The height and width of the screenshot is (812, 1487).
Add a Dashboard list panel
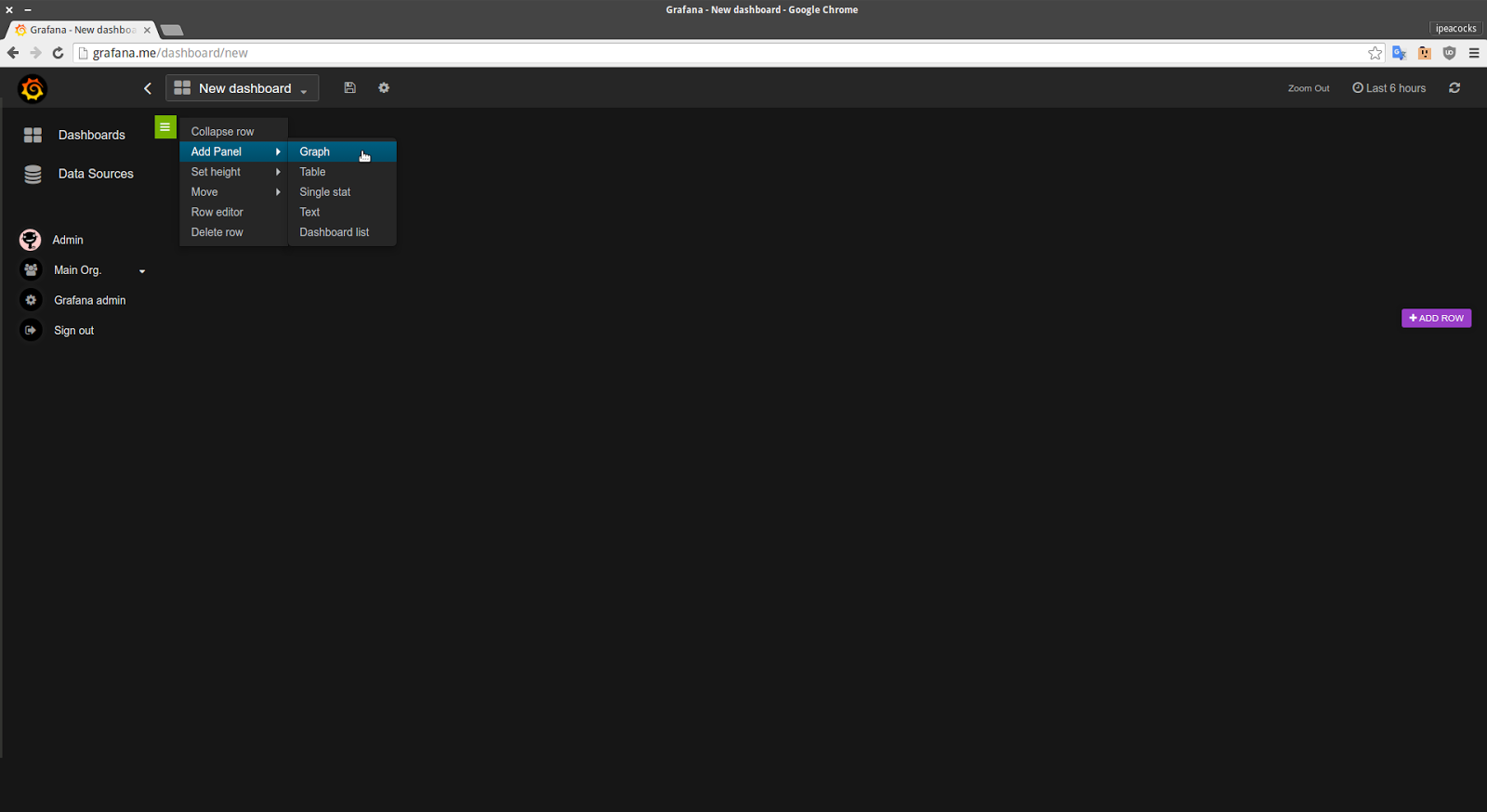(342, 232)
